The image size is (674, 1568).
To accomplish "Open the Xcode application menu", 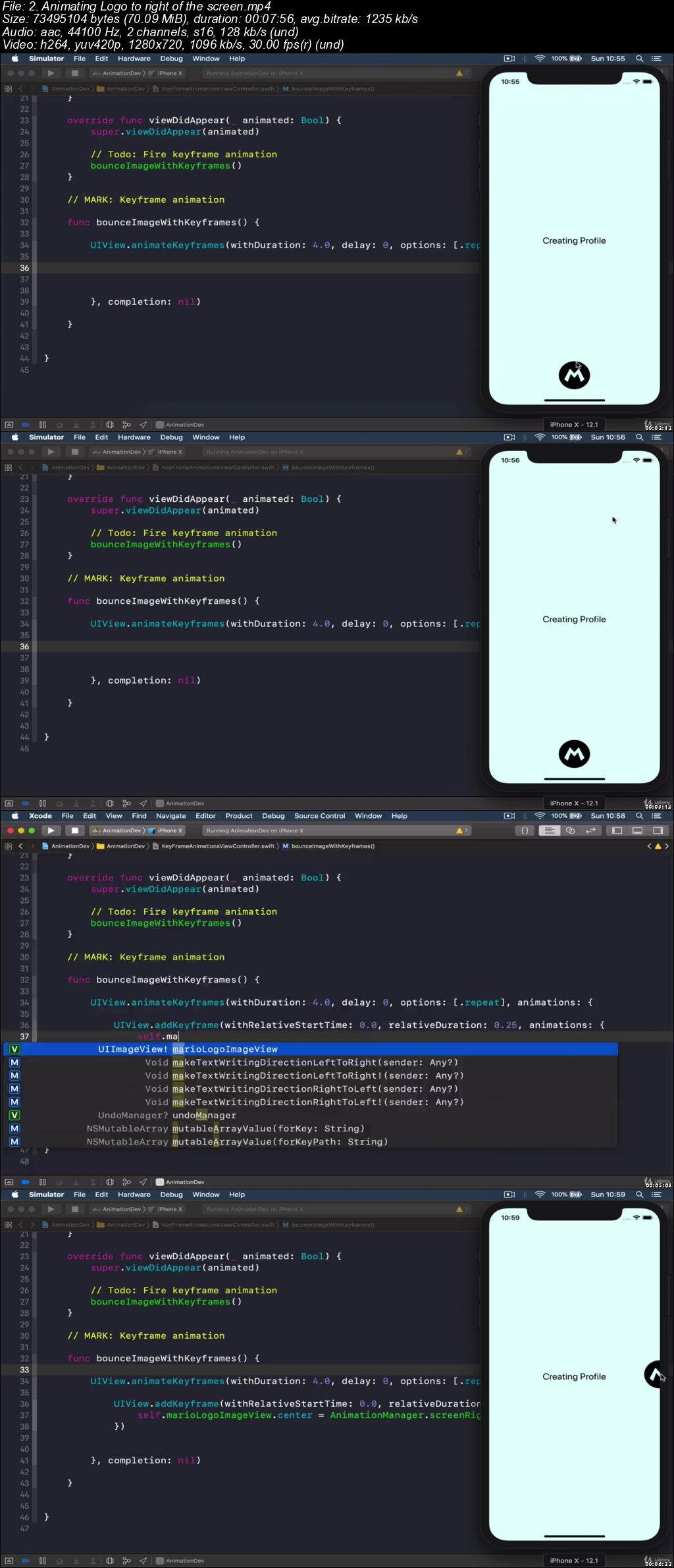I will pyautogui.click(x=40, y=816).
